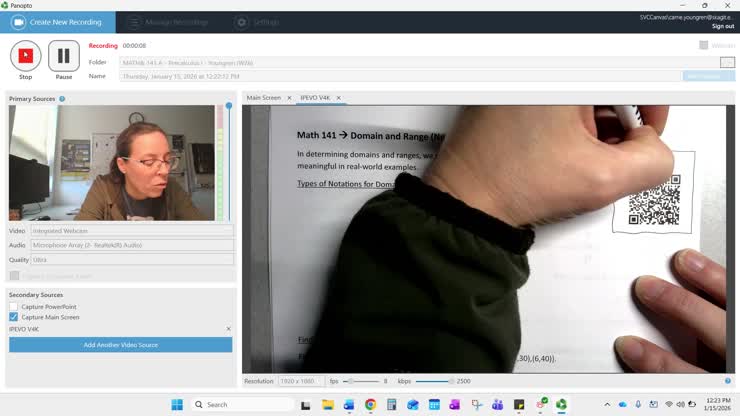The image size is (740, 416).
Task: Open the volume speaker tray icon
Action: pos(681,405)
